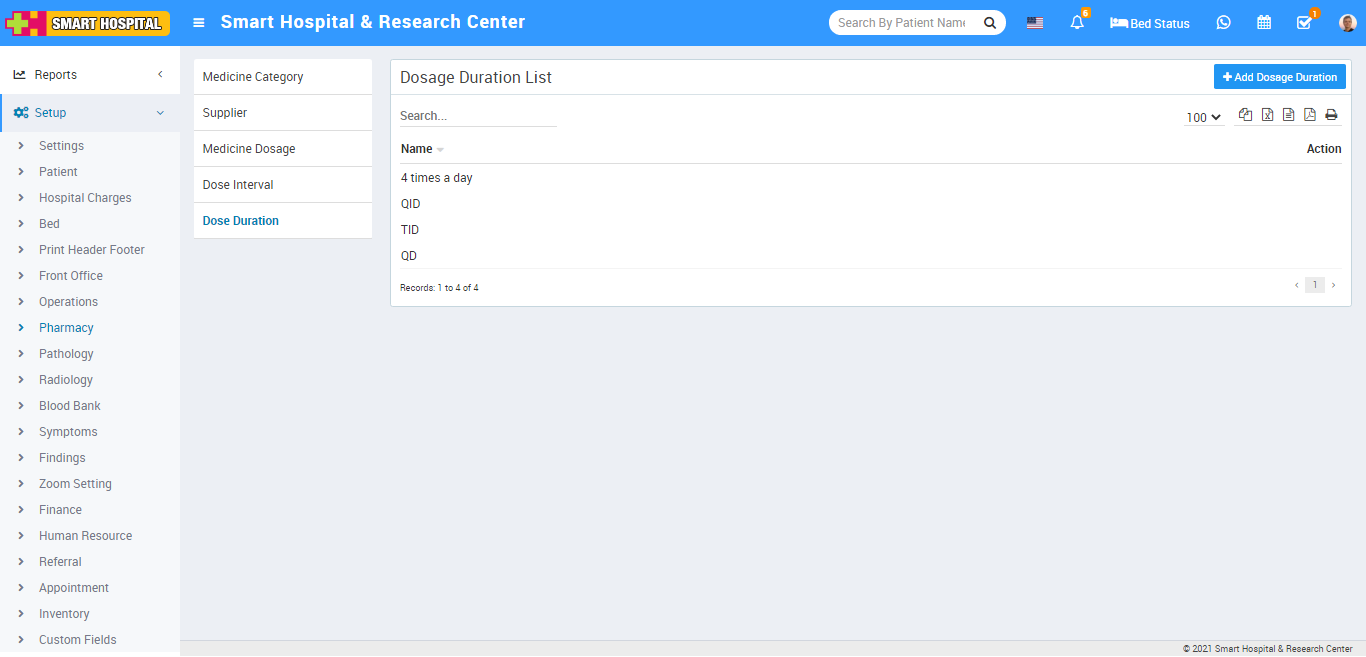Expand the Reports sidebar menu

90,75
